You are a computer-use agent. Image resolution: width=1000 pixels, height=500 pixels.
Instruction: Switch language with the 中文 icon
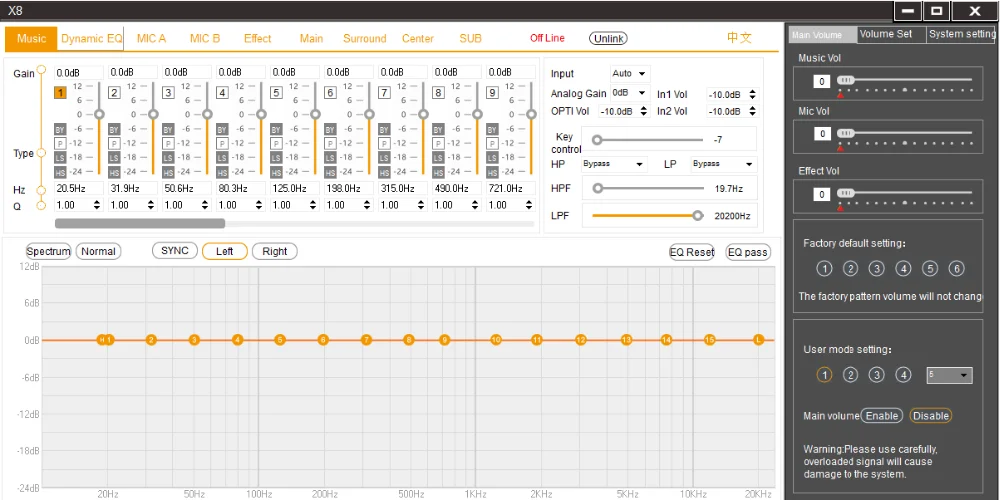click(739, 38)
